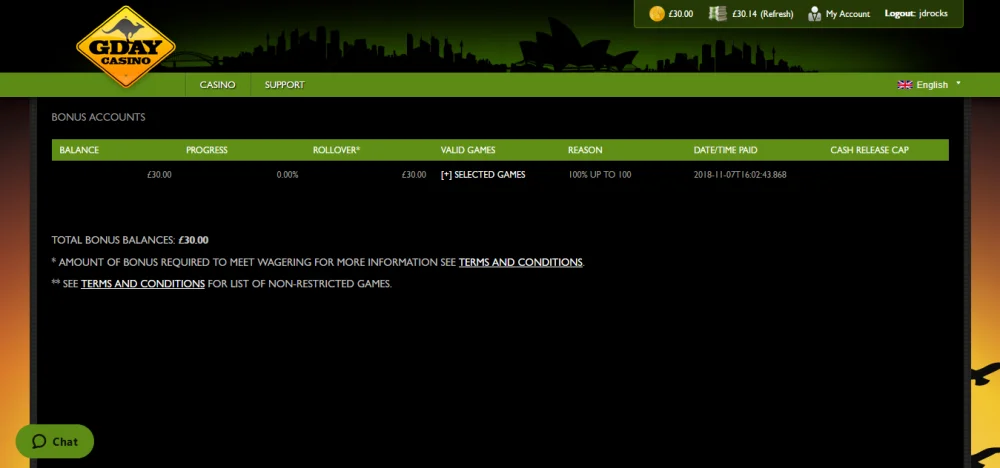Click the £30.00 bonus balance in header

(680, 14)
